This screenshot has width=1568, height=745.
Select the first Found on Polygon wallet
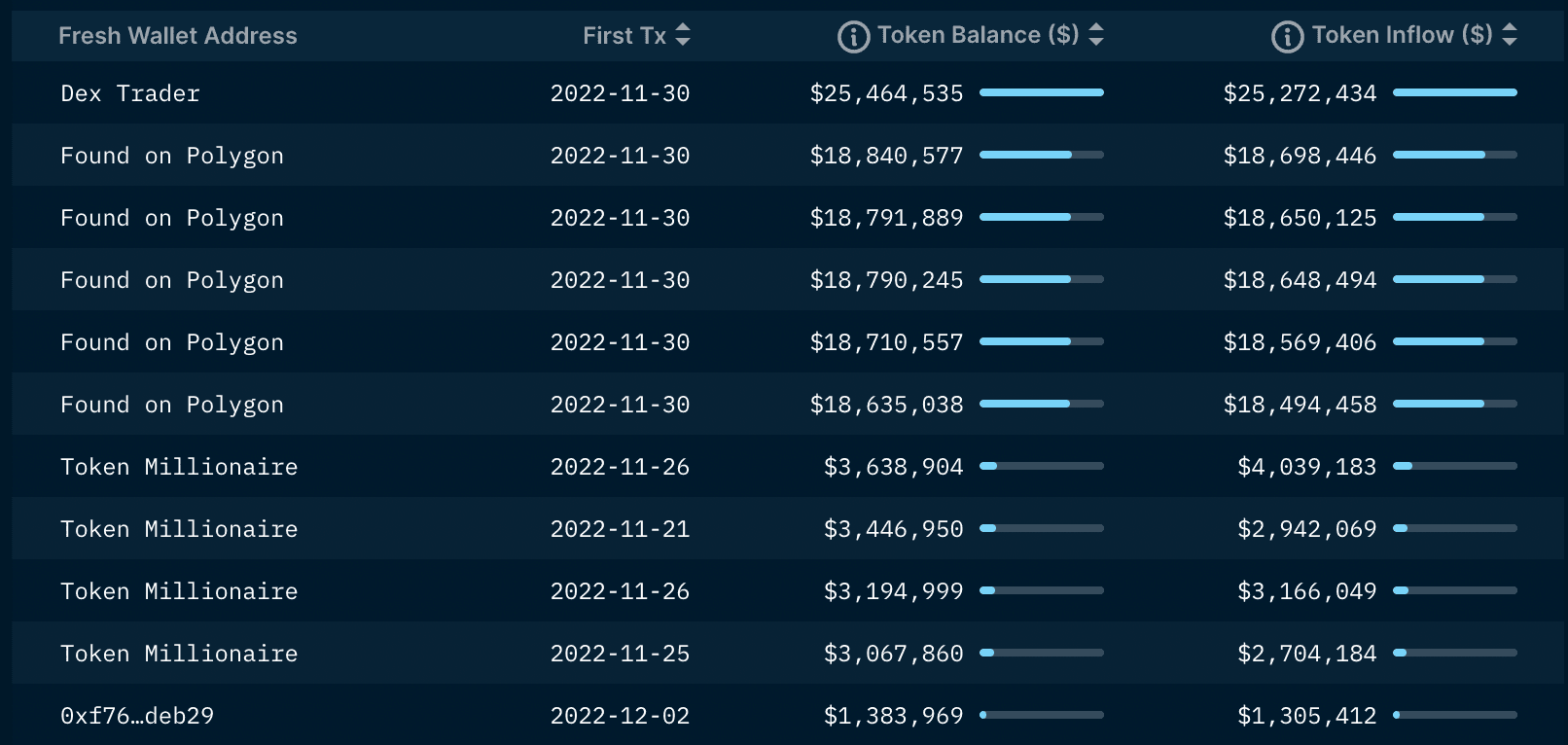(171, 155)
